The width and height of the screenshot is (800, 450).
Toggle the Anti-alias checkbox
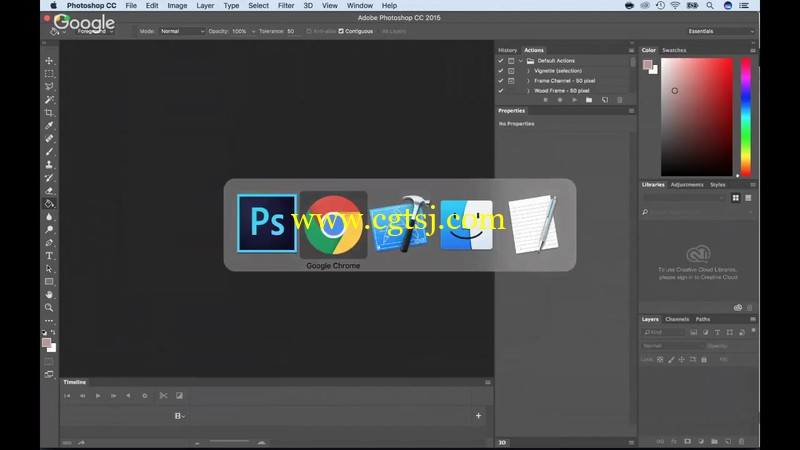309,31
